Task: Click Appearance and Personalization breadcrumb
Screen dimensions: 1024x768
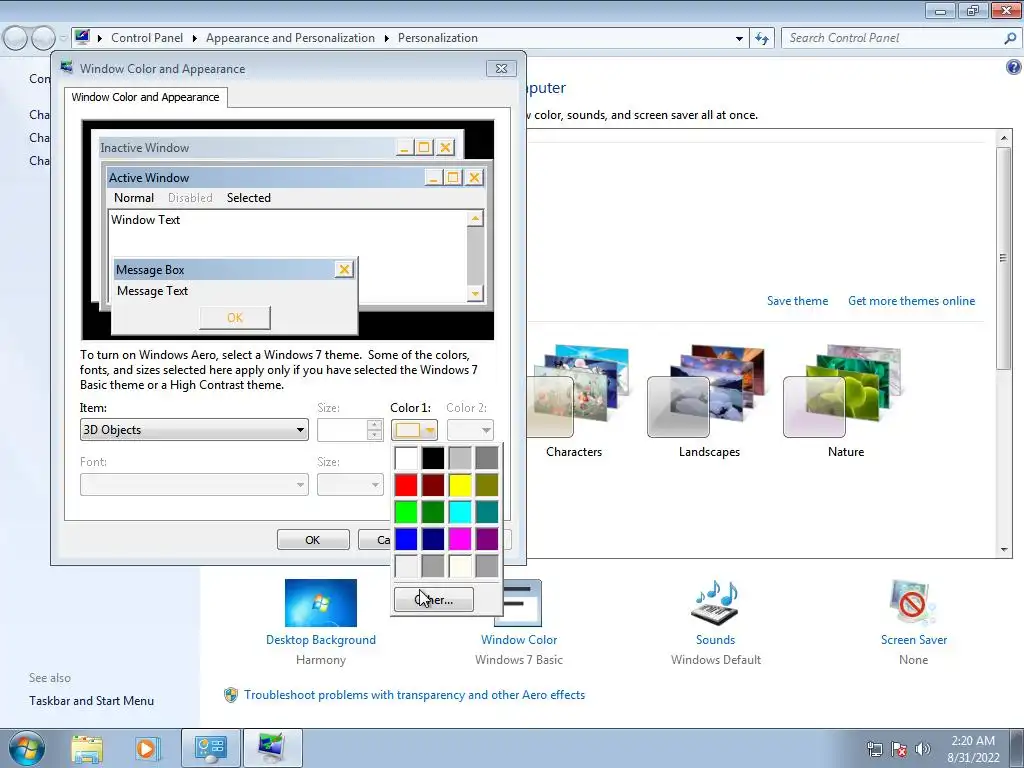Action: coord(291,38)
